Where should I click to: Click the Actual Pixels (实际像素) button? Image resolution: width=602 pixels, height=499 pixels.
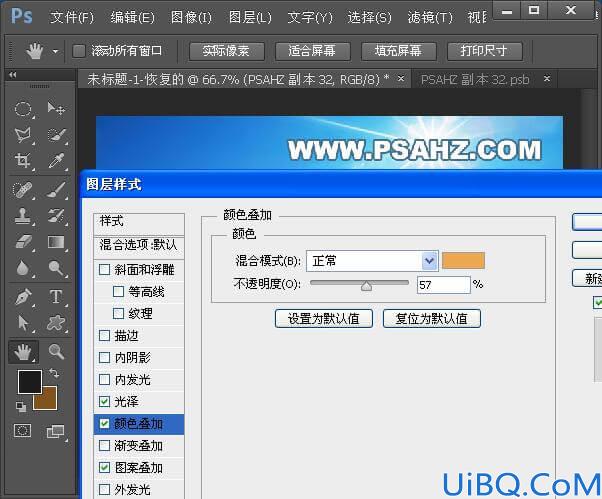[x=227, y=51]
